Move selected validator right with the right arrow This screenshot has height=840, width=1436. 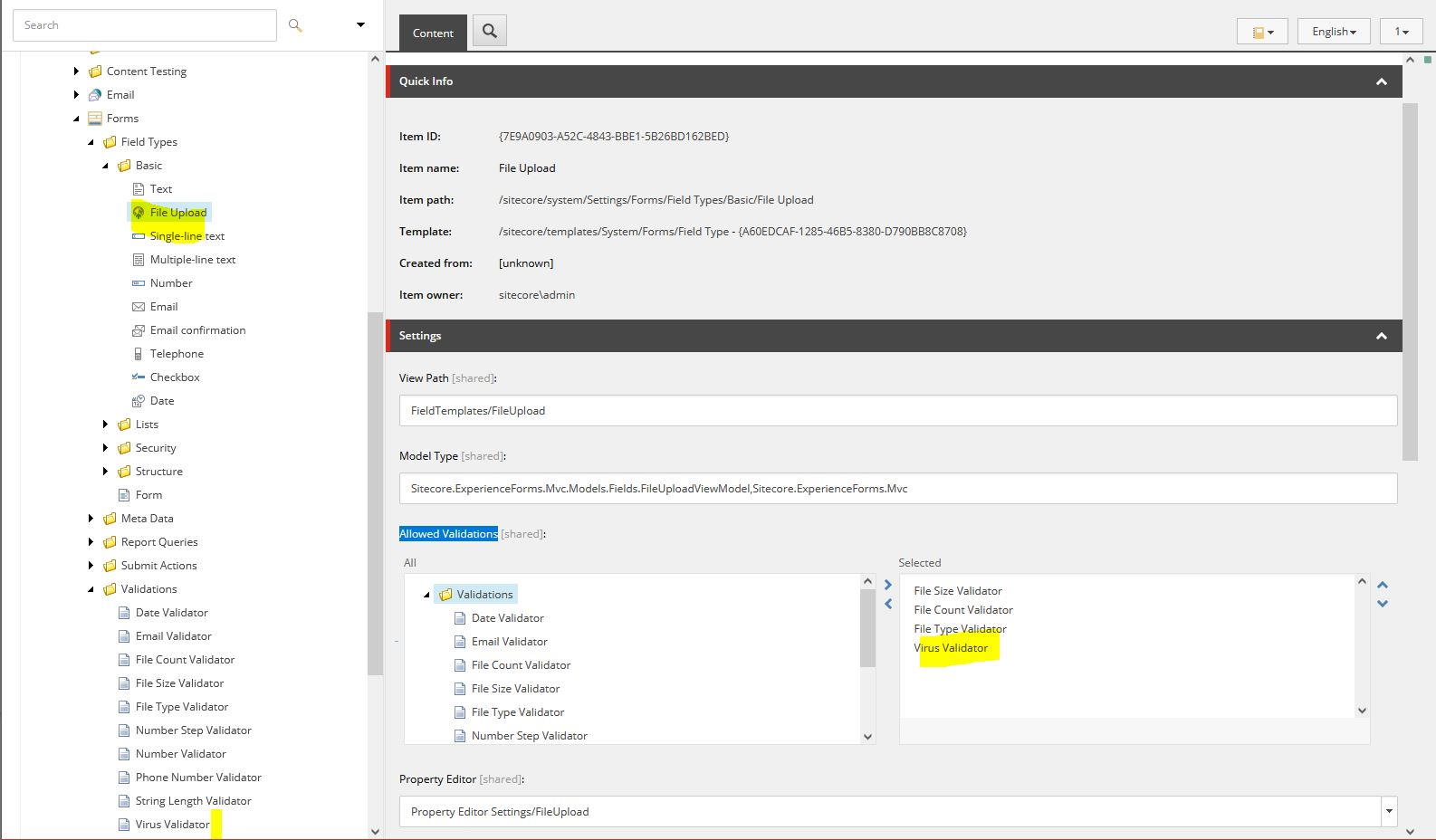pos(887,585)
